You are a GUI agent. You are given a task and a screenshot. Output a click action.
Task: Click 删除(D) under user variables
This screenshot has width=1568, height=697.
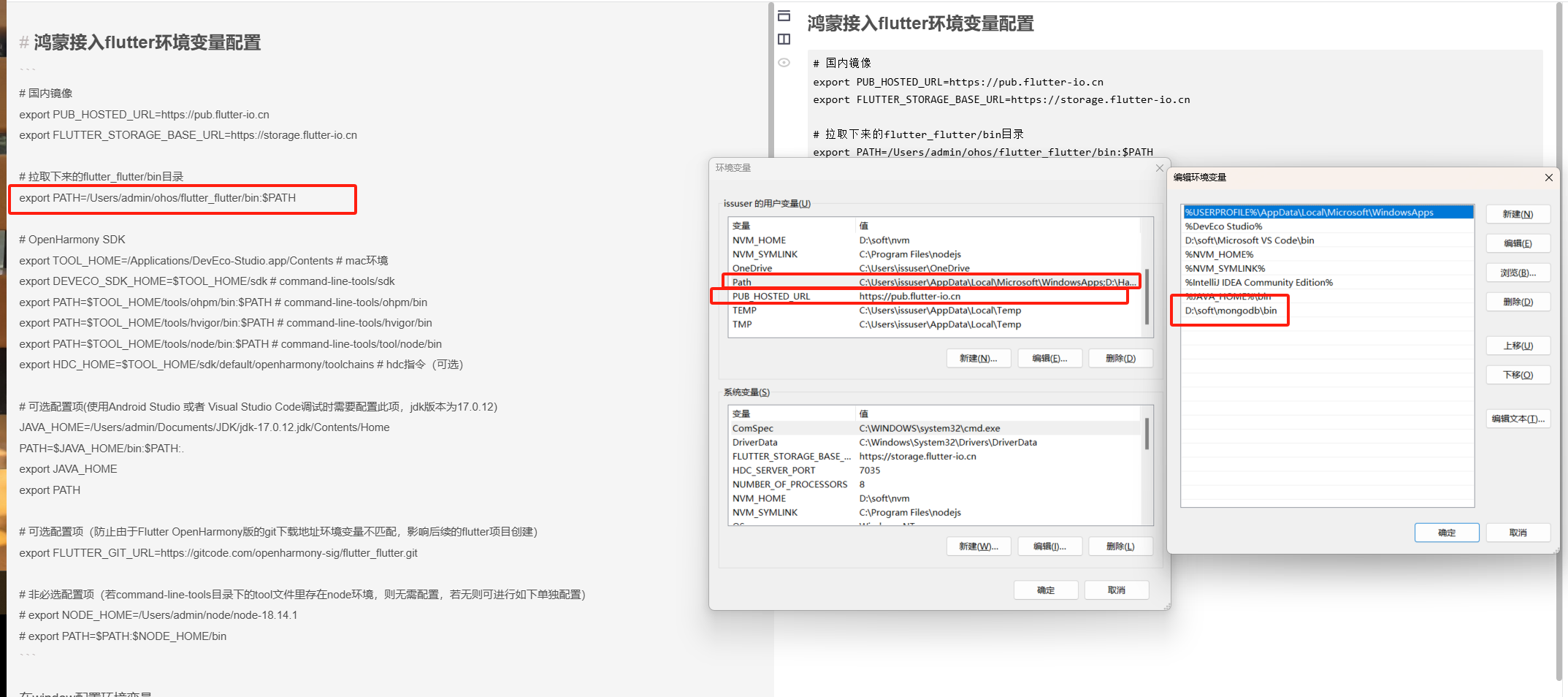pos(1120,358)
